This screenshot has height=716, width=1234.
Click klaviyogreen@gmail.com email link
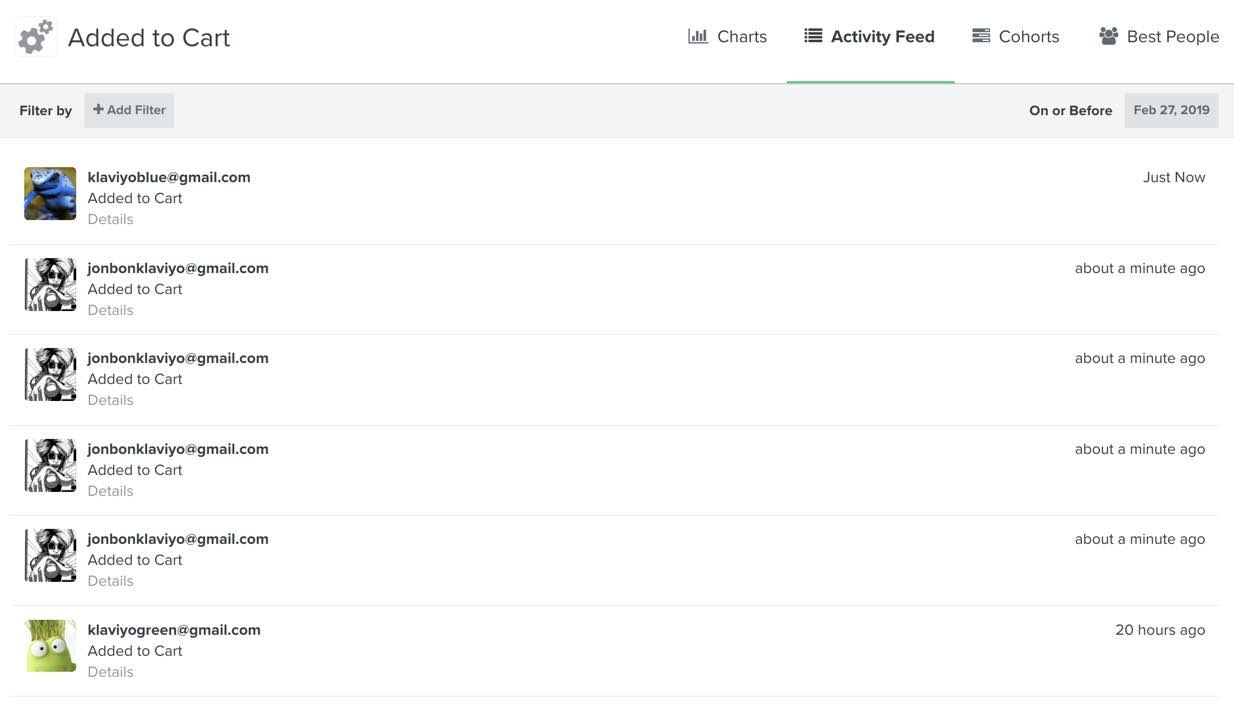174,629
